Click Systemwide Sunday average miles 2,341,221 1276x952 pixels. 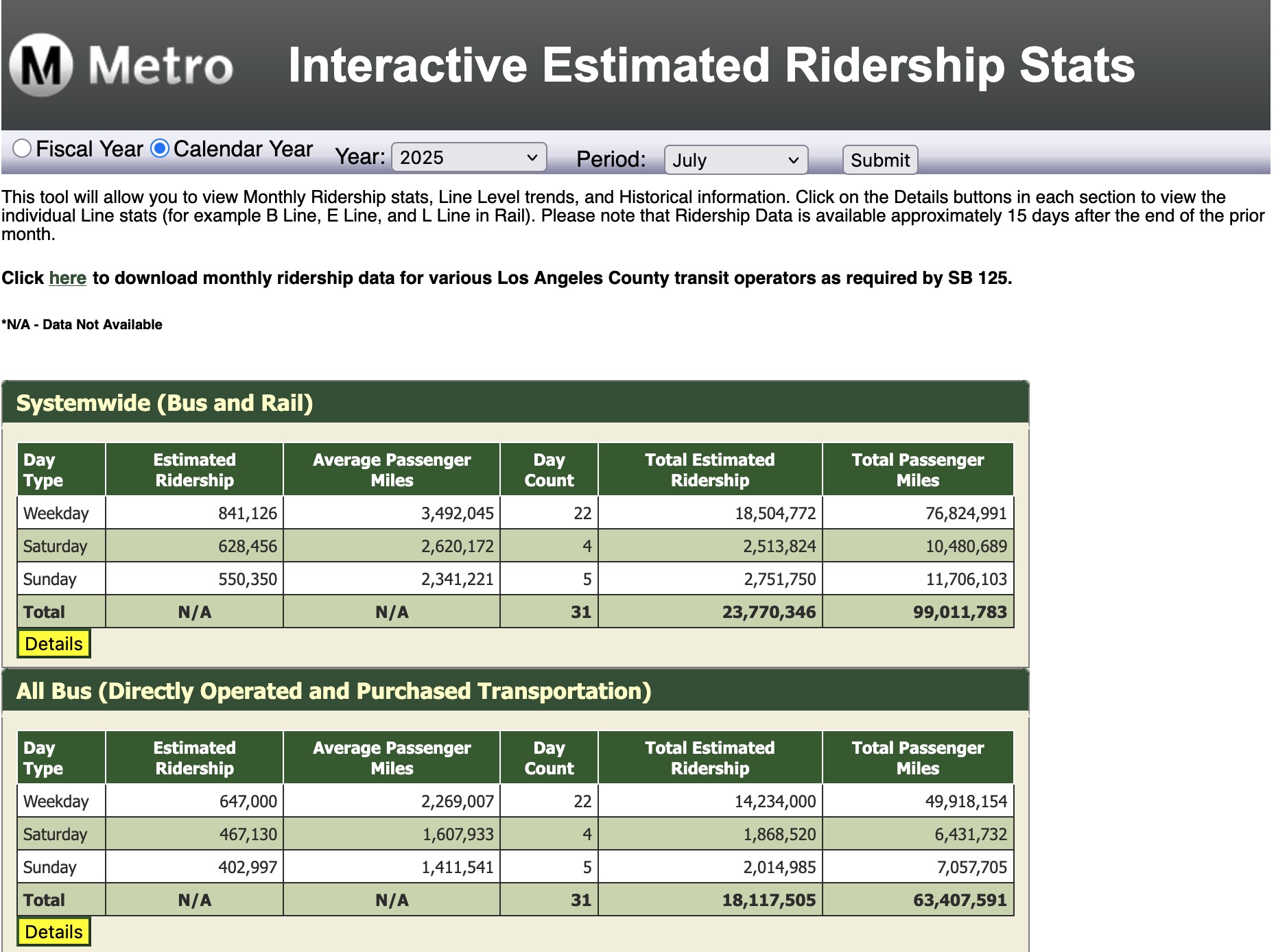point(458,579)
